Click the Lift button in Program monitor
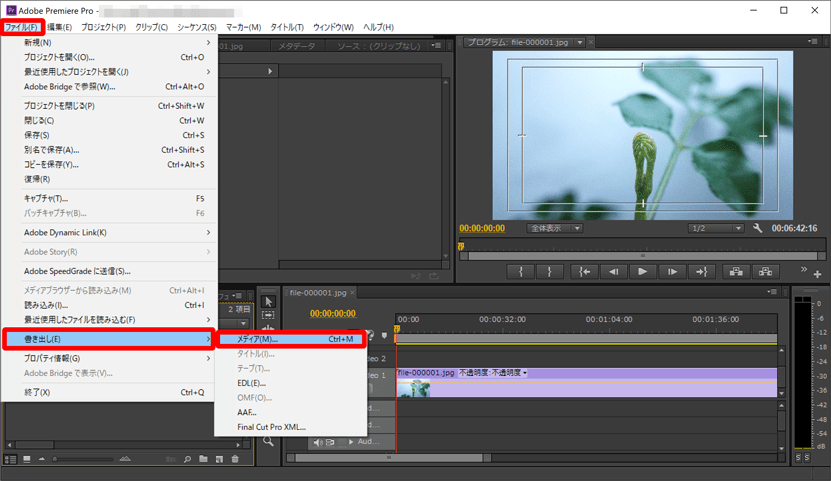The width and height of the screenshot is (831, 481). [x=736, y=272]
